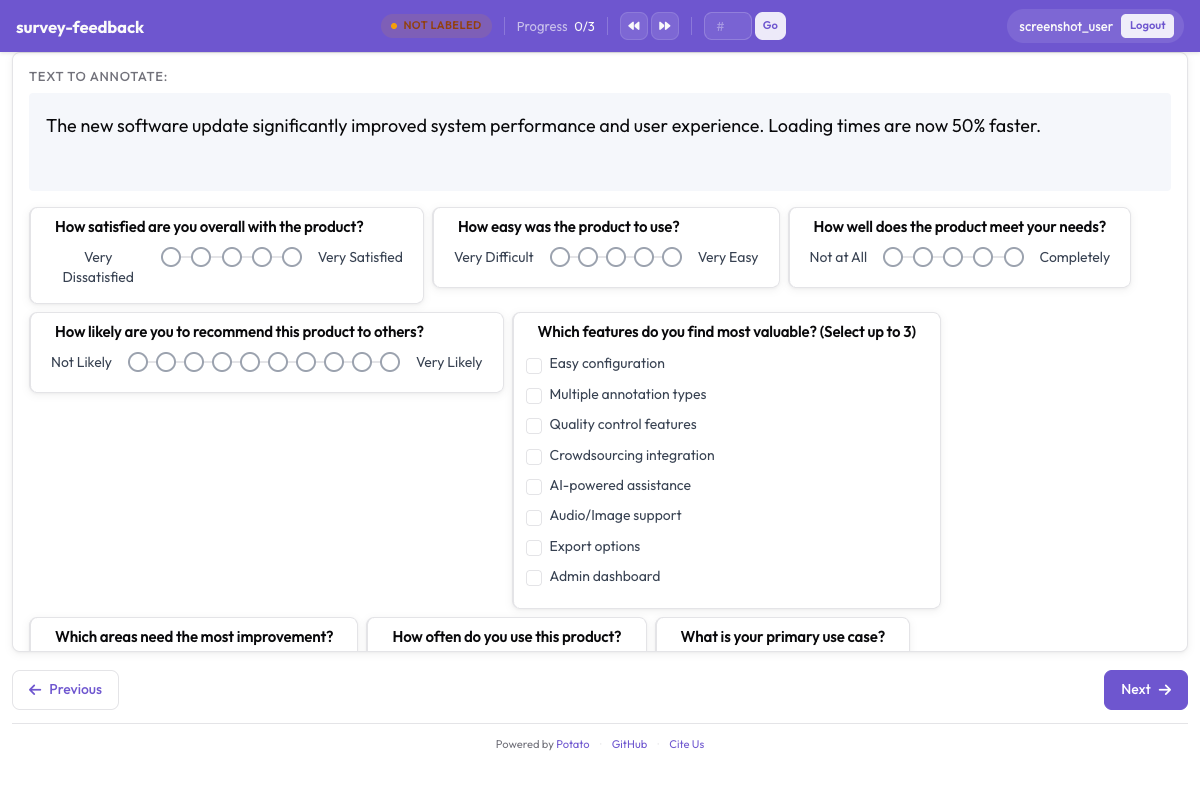Select the Very Satisfied rating circle
Screen dimensions: 1200x800
pyautogui.click(x=291, y=256)
